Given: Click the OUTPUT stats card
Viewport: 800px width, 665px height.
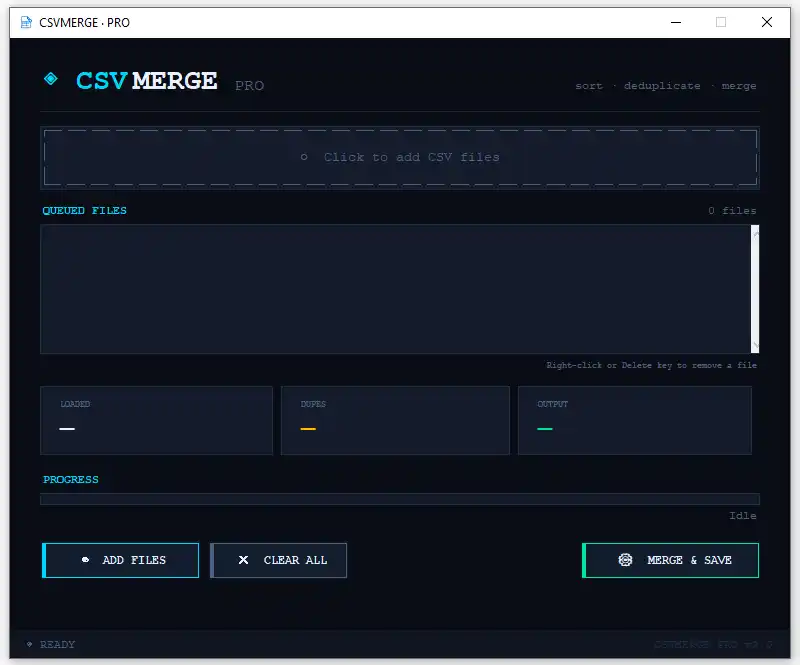Looking at the screenshot, I should coord(635,421).
